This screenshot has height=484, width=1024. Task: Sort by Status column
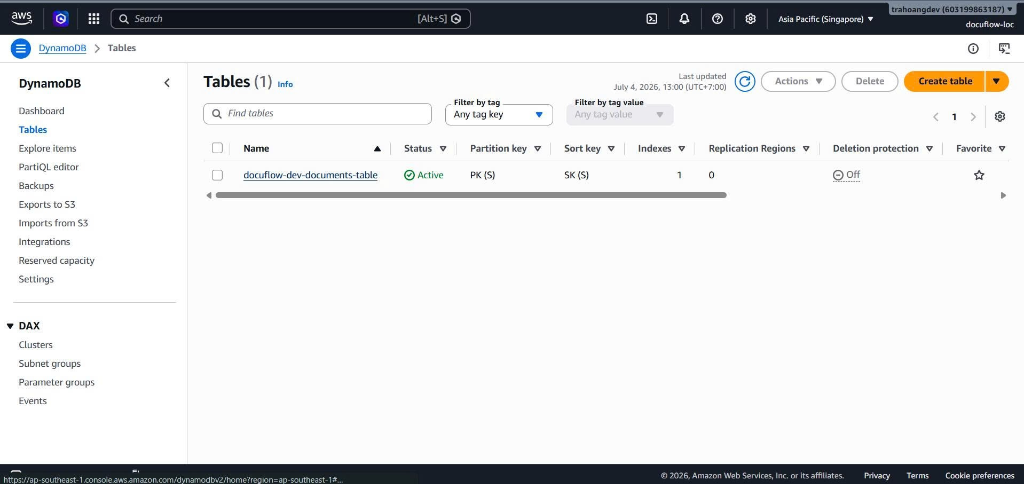(x=424, y=148)
